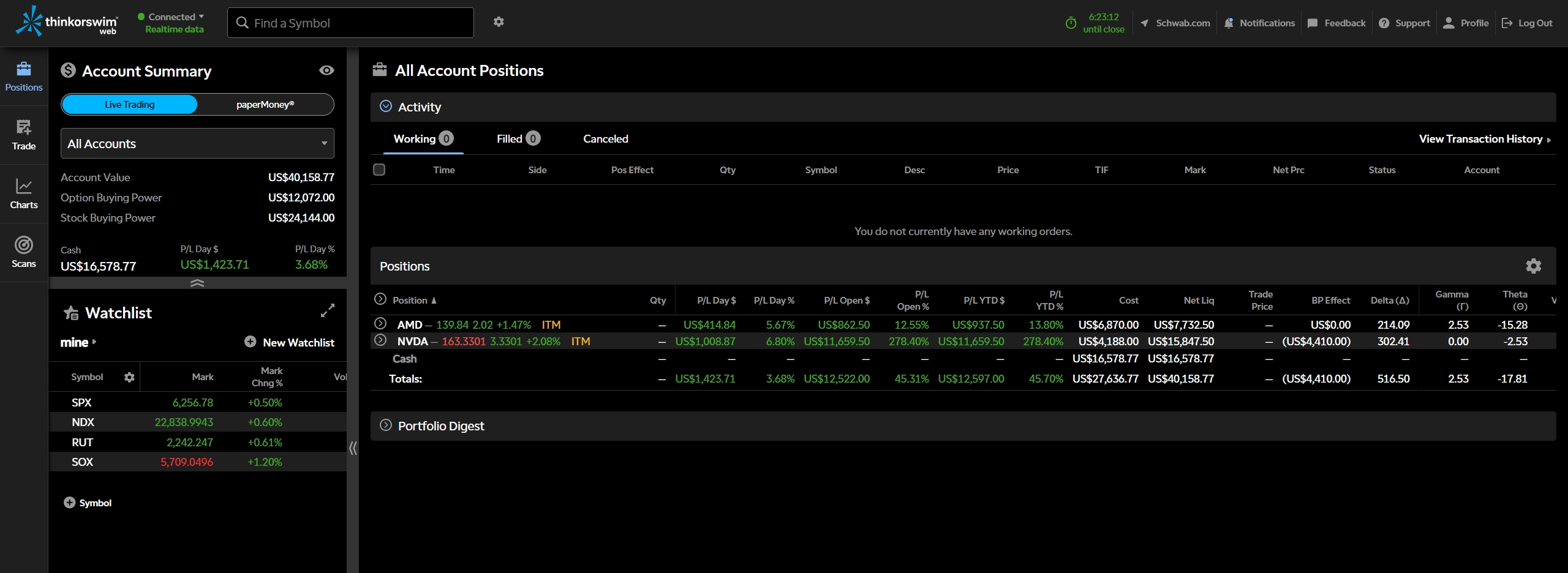Screen dimensions: 1568x573
Task: Click the Account Summary dollar icon
Action: [68, 70]
